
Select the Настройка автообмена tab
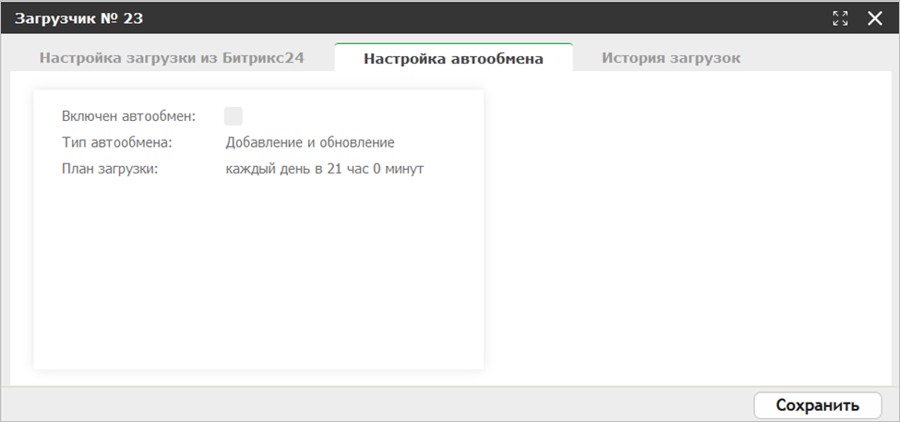(x=453, y=58)
